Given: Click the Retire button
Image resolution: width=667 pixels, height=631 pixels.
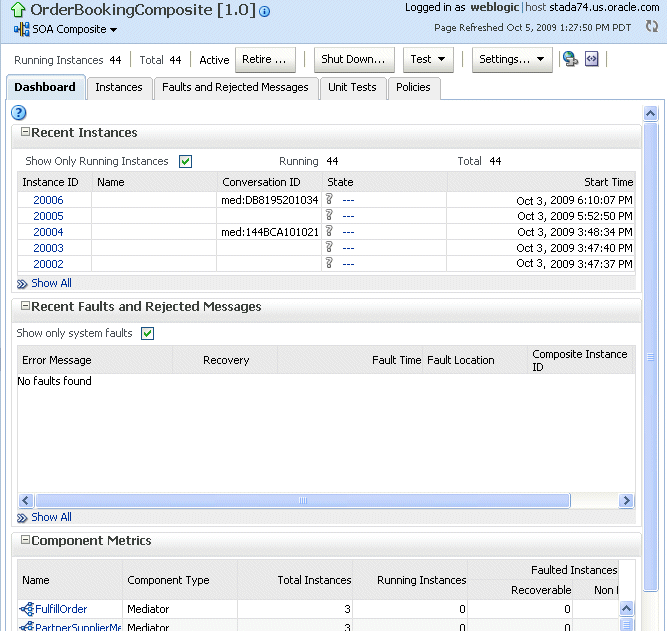Looking at the screenshot, I should click(265, 60).
